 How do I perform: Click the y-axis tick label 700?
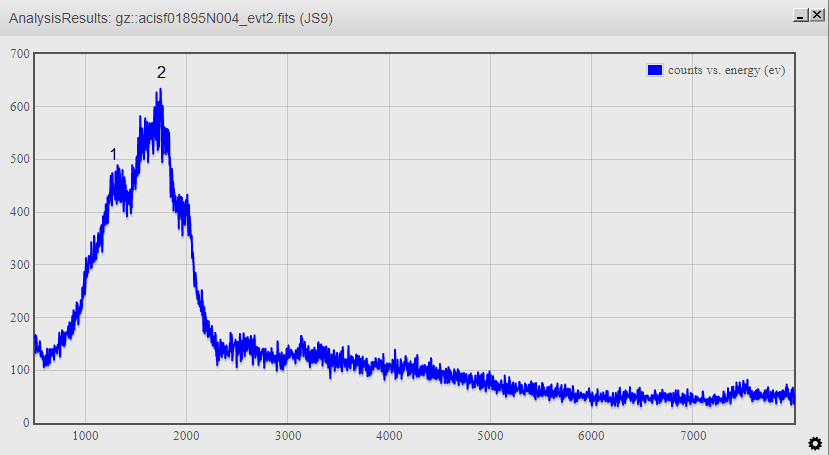pos(19,54)
